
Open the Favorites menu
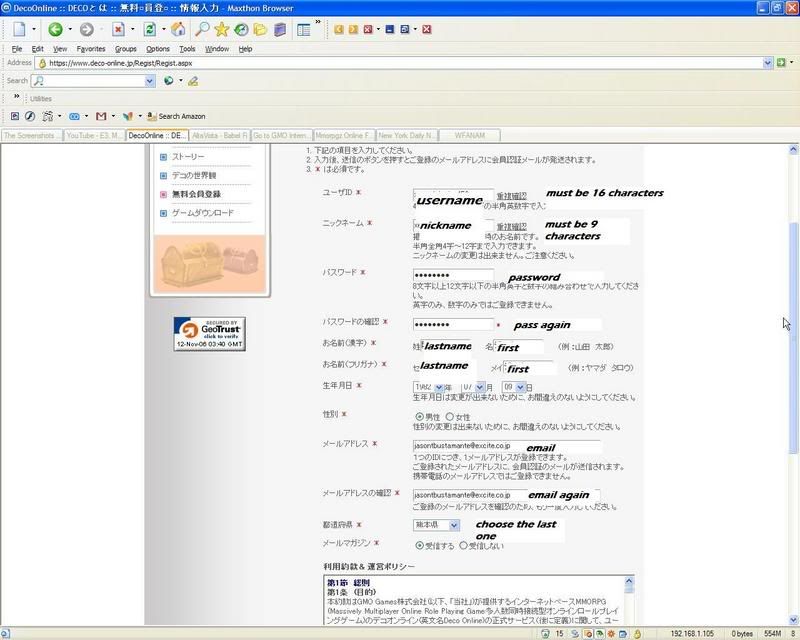pos(91,48)
